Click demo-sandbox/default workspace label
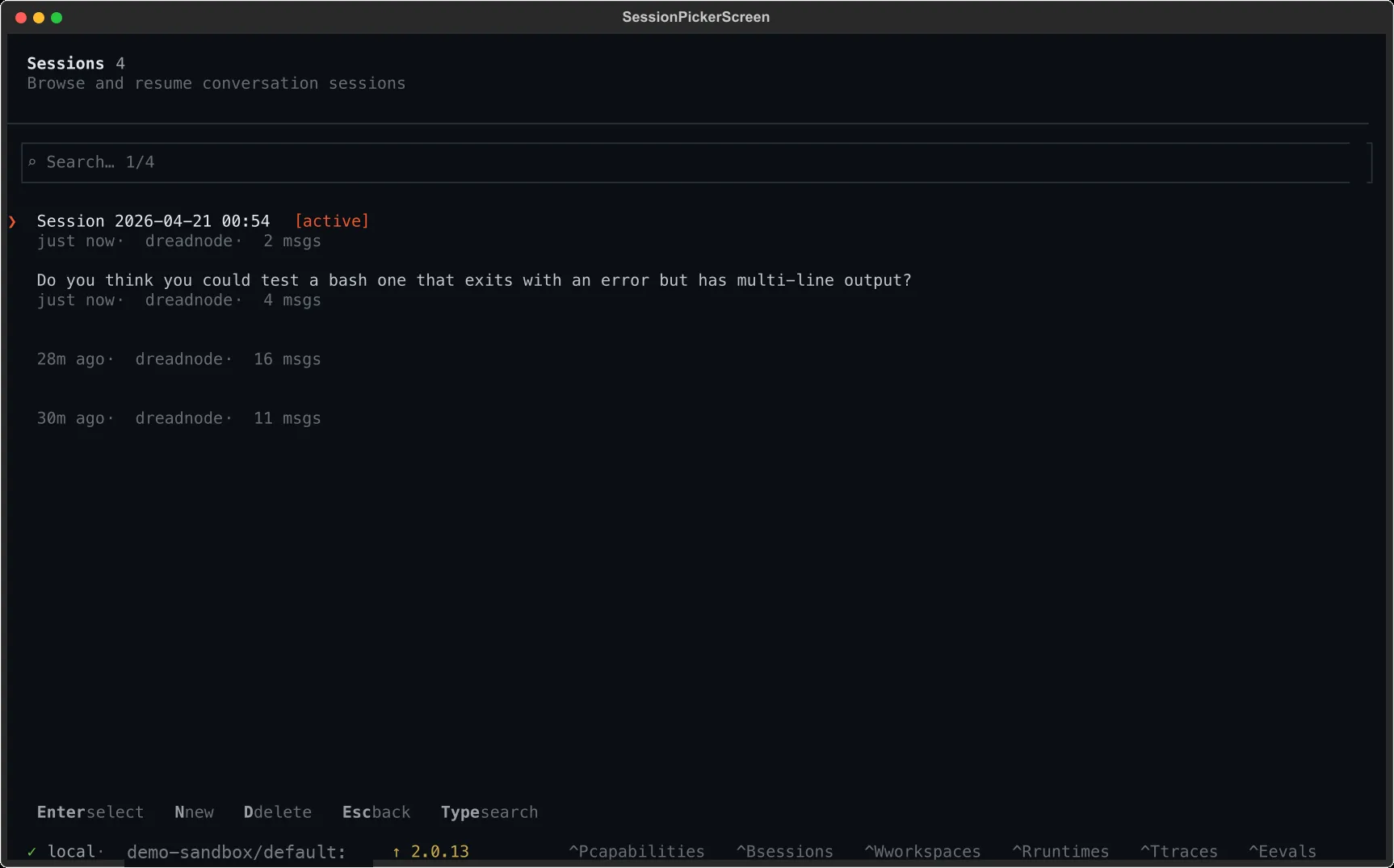 coord(236,852)
